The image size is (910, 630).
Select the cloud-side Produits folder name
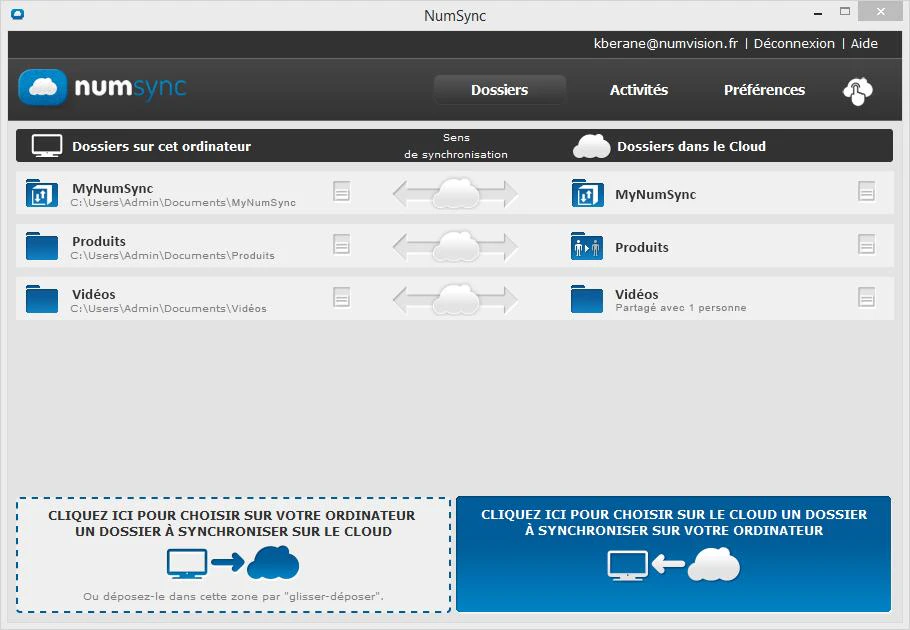(641, 247)
